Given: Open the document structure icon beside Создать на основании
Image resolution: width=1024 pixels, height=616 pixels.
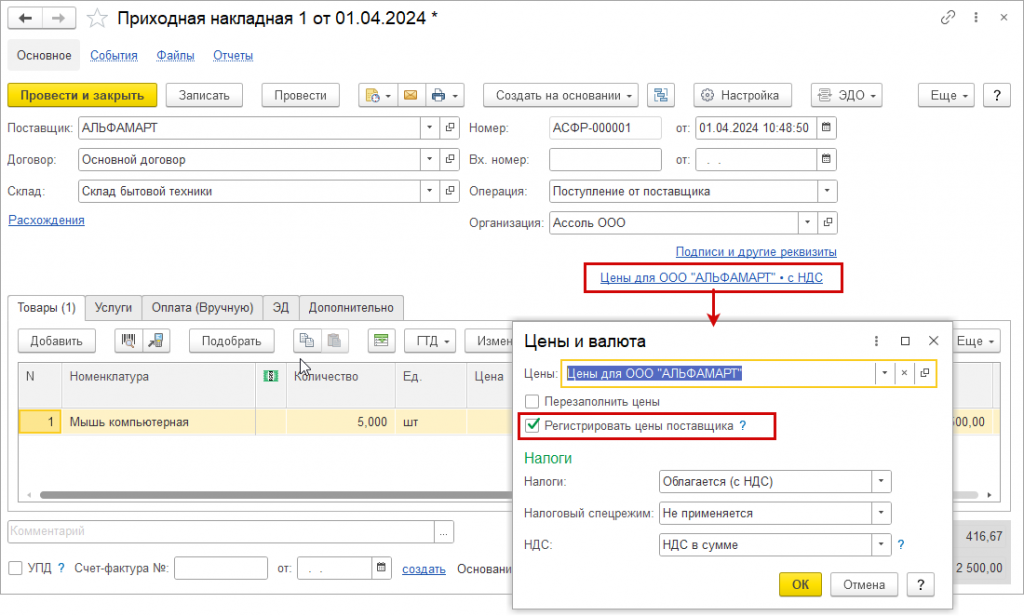Looking at the screenshot, I should coord(661,95).
